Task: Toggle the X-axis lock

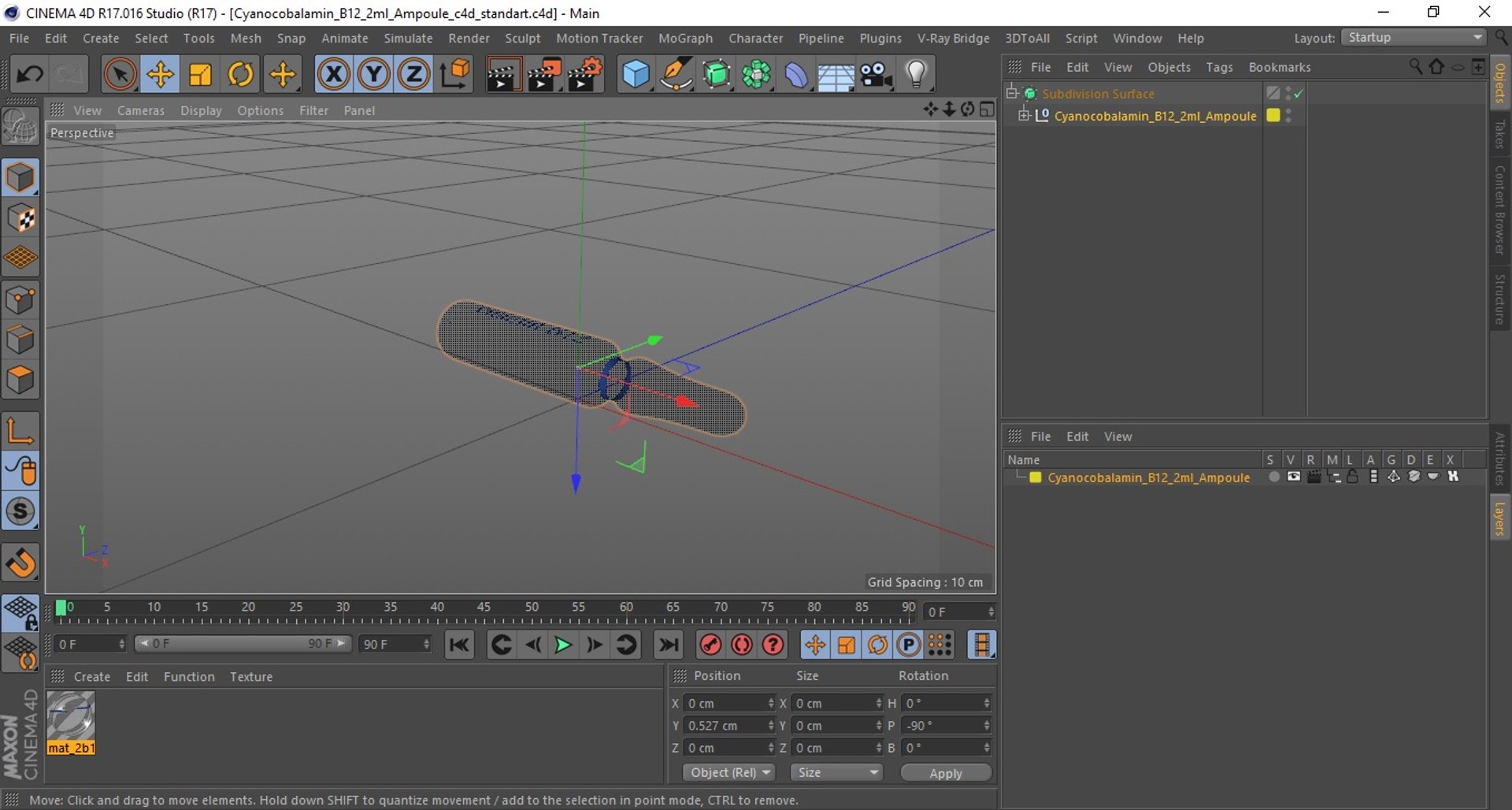Action: coord(334,75)
